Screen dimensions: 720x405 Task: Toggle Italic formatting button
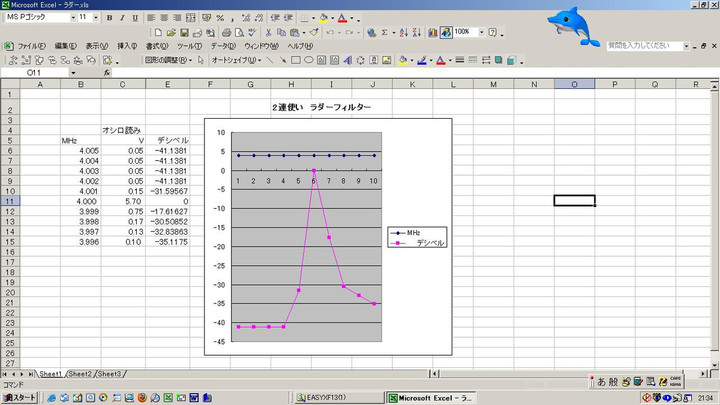(x=122, y=18)
